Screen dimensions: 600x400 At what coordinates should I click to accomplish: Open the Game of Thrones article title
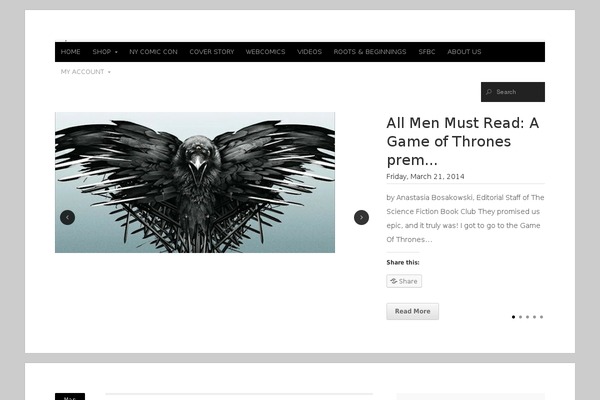463,141
